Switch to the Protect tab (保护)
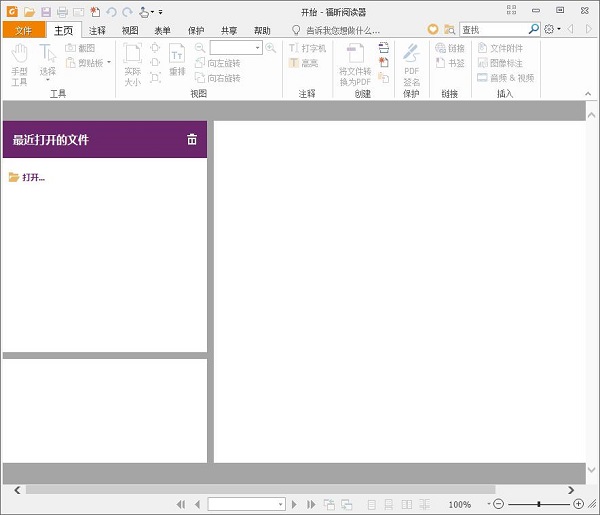This screenshot has width=600, height=515. point(196,30)
